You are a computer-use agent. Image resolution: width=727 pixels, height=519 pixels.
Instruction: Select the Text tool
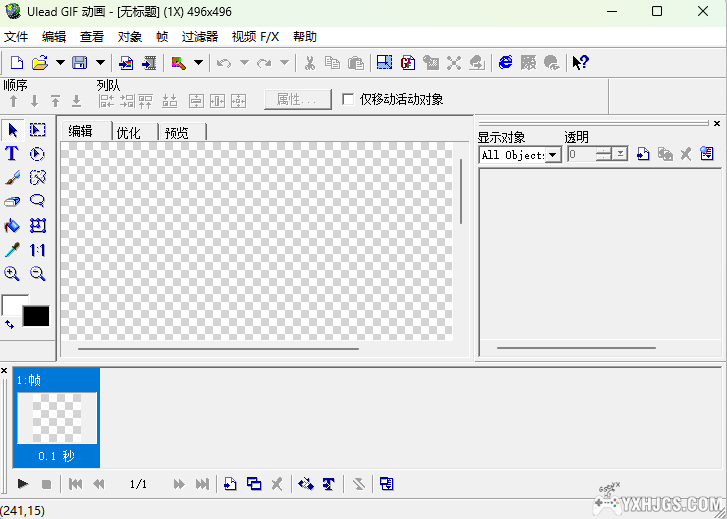[x=12, y=154]
